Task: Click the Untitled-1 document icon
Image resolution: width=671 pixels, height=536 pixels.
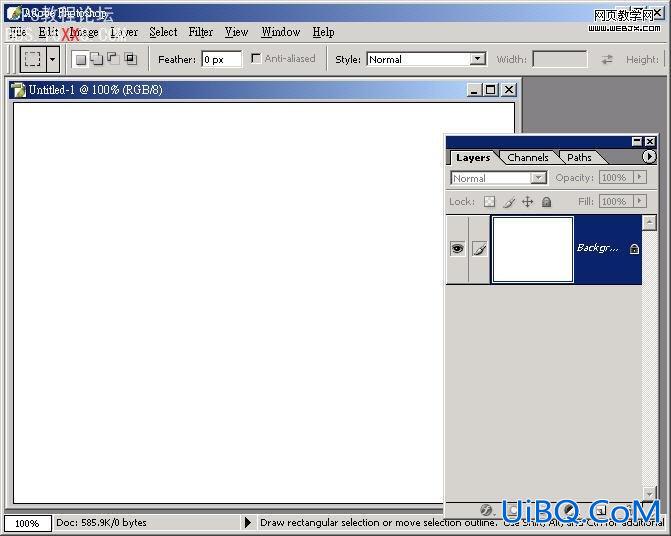Action: coord(18,90)
